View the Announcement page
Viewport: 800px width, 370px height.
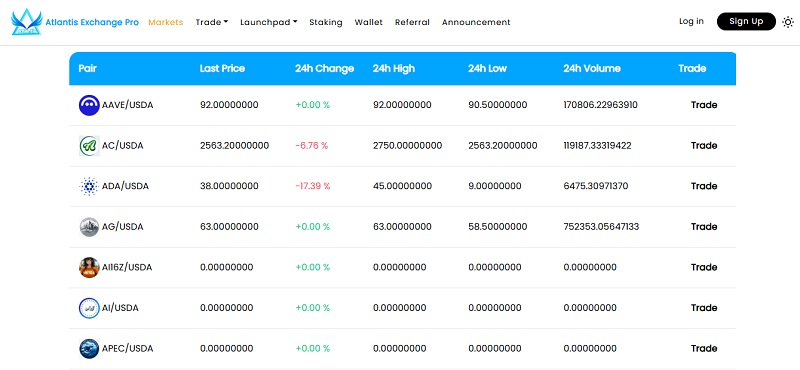(476, 22)
